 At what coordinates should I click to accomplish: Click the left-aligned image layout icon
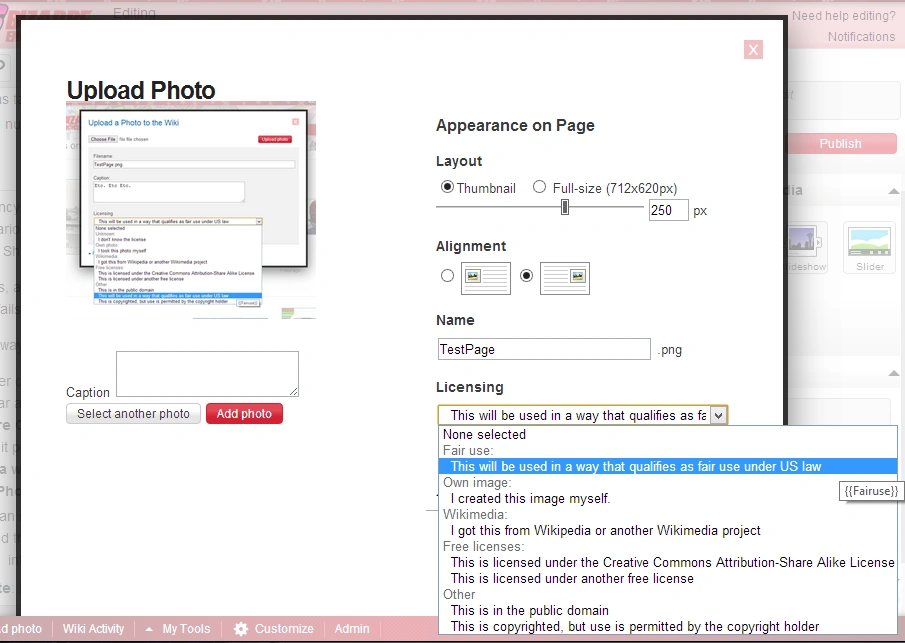[x=485, y=278]
